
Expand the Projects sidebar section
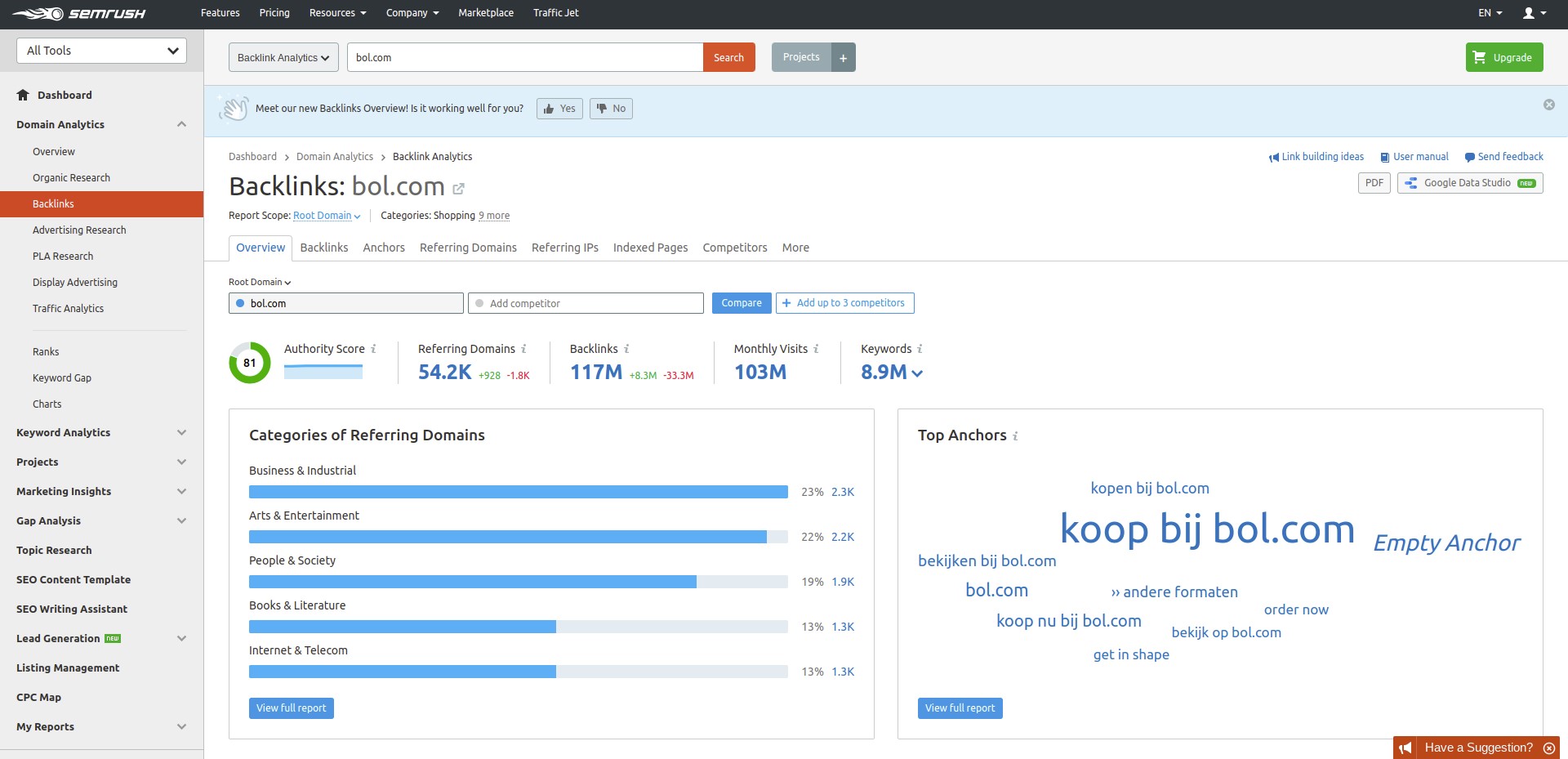point(181,462)
